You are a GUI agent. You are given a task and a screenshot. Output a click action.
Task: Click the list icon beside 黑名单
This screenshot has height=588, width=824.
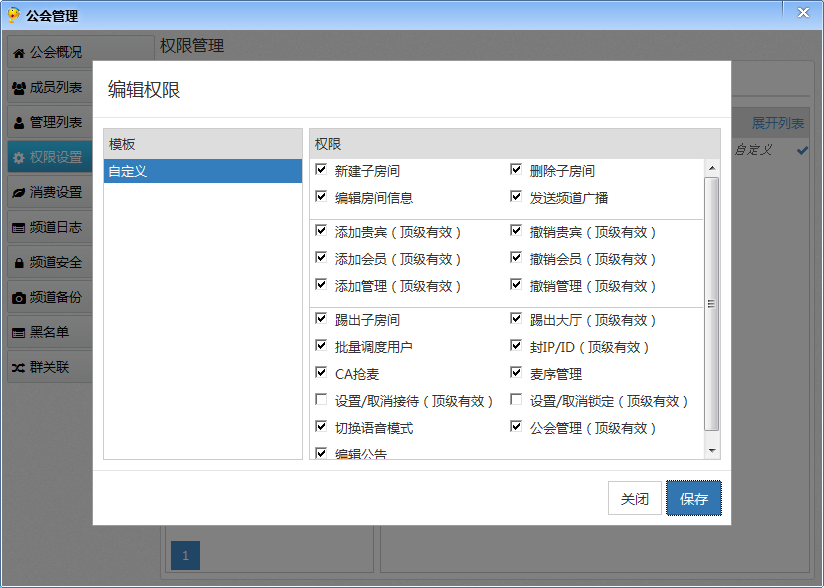click(x=19, y=333)
